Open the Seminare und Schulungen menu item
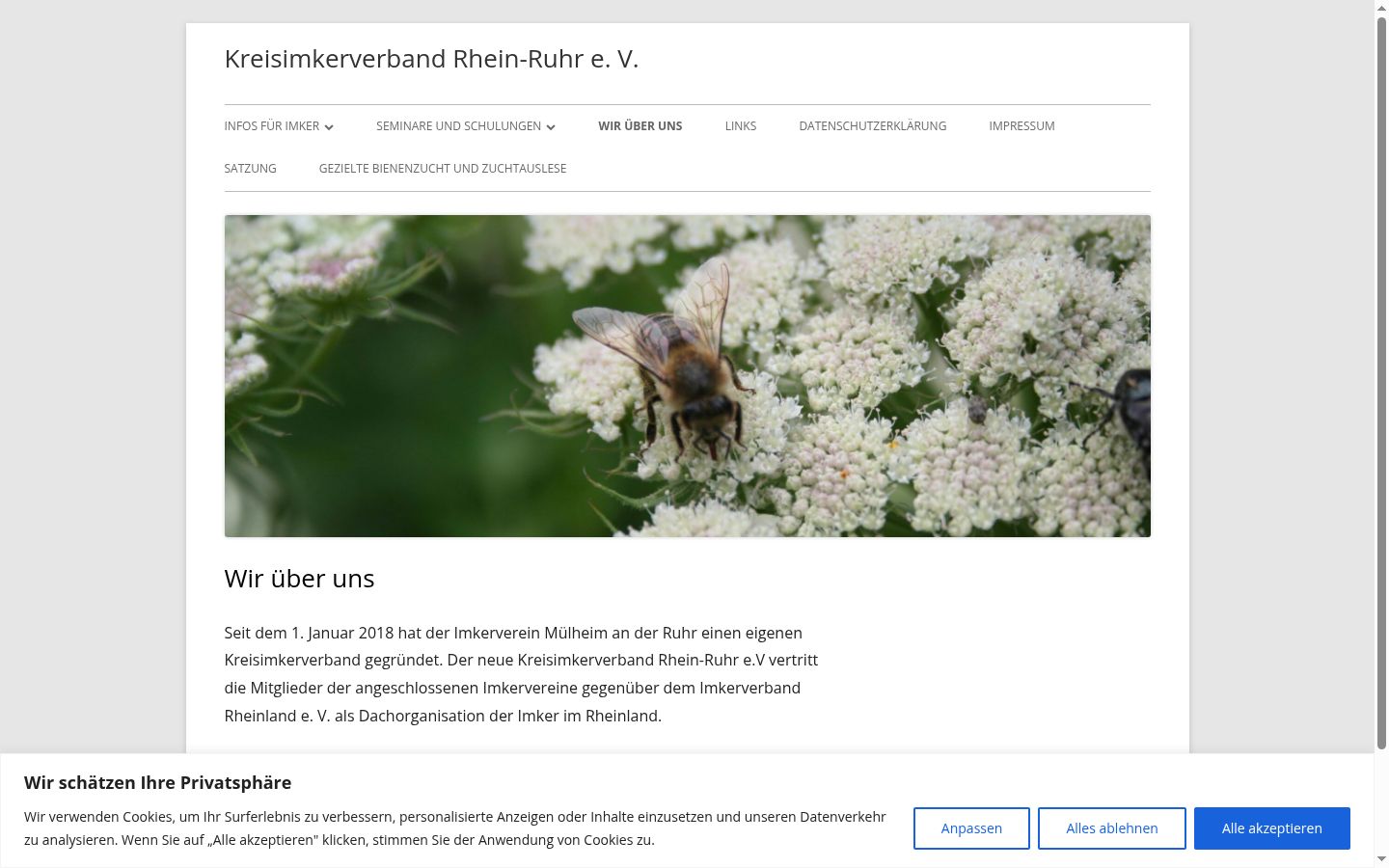Image resolution: width=1389 pixels, height=868 pixels. point(459,126)
